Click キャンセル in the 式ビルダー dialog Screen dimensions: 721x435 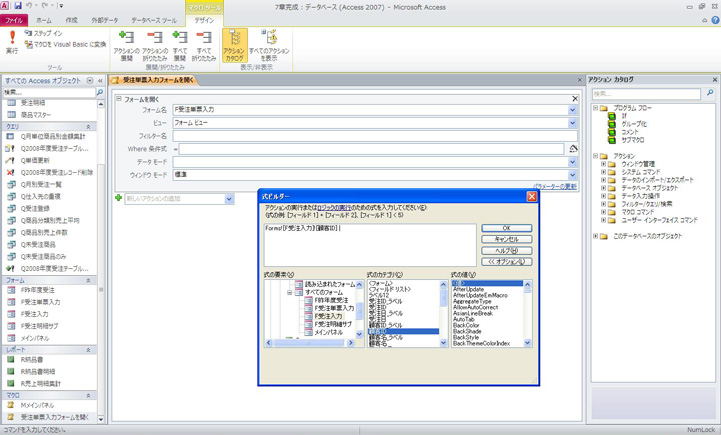(506, 239)
